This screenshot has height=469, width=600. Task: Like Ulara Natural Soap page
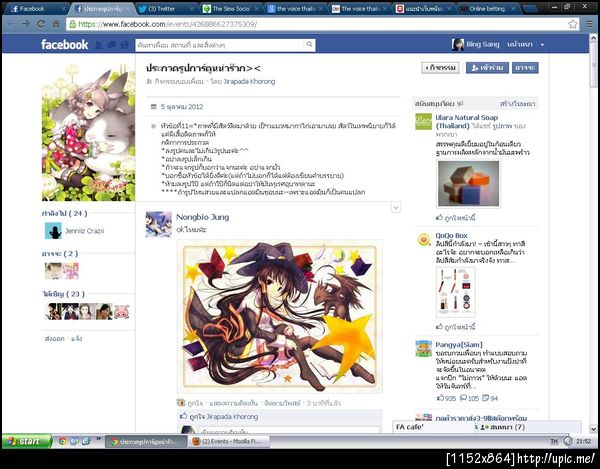[x=456, y=218]
